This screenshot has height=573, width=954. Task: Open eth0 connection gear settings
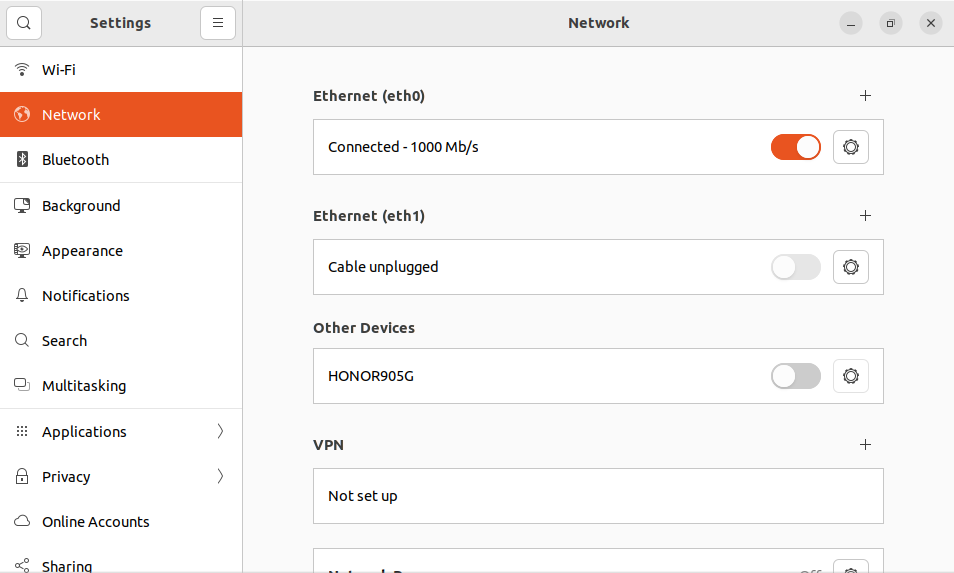point(851,147)
